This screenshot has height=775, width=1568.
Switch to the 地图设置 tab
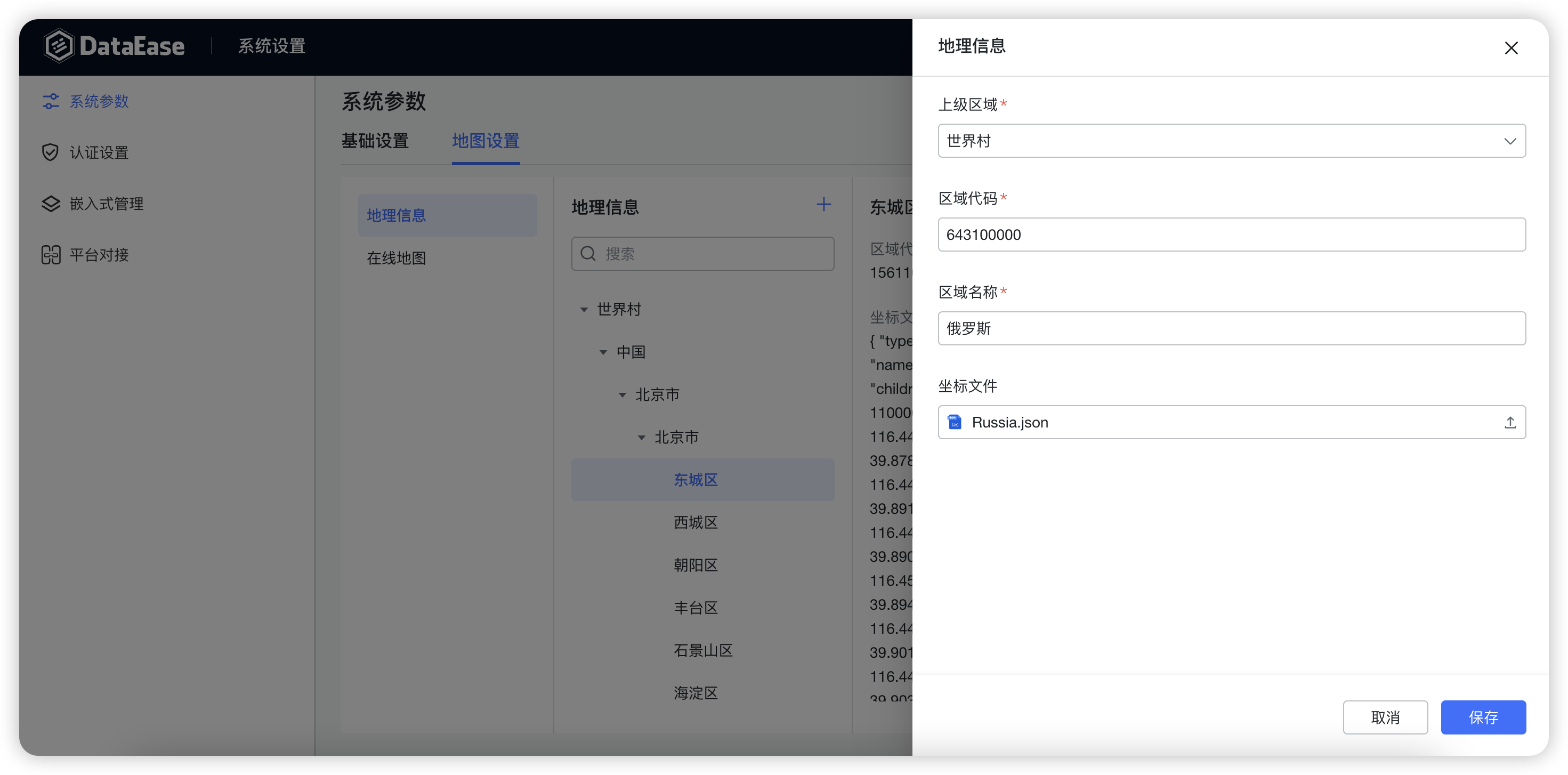coord(485,141)
